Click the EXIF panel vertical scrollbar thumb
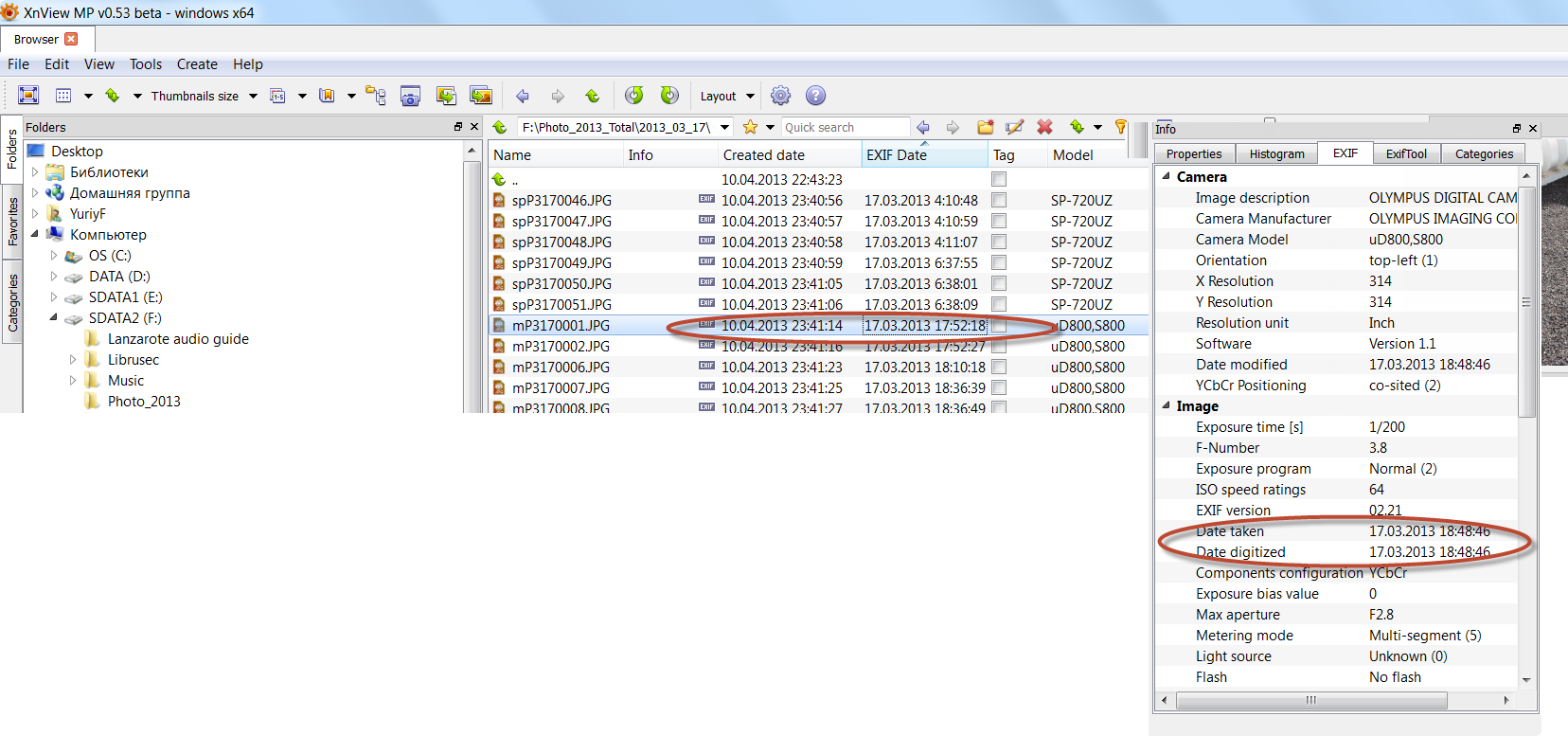Viewport: 1568px width, 736px height. pos(1526,302)
